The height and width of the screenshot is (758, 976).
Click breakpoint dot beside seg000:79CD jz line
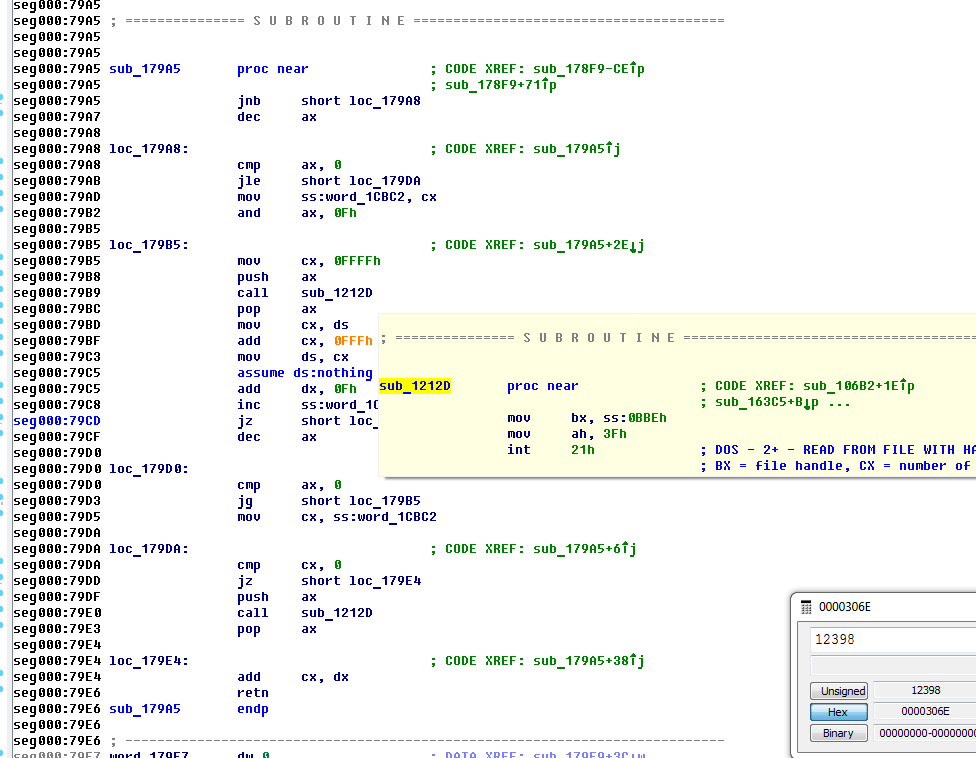tap(2, 421)
